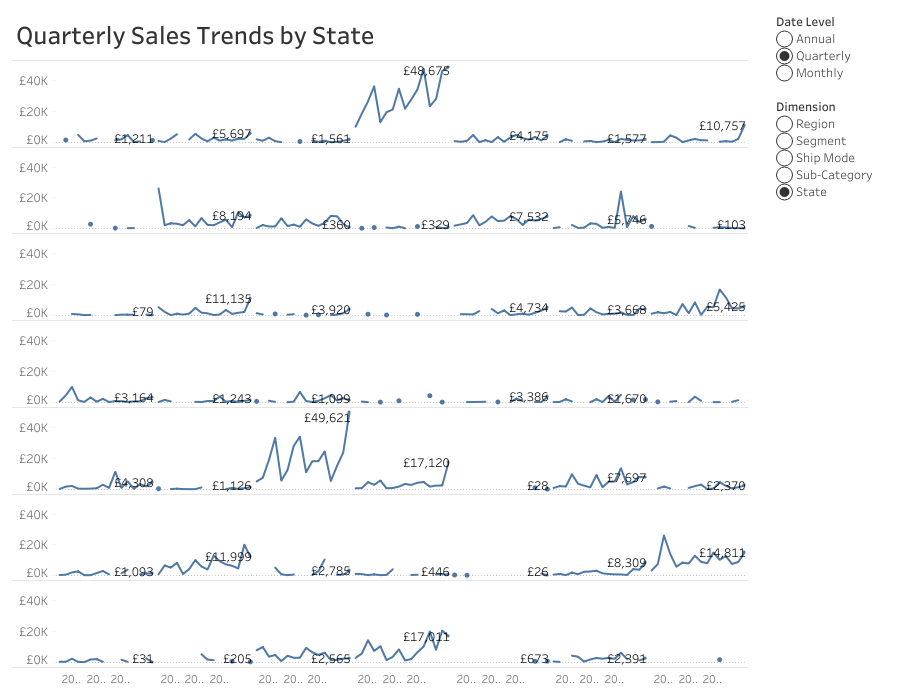Click the £49,621 data label

328,418
